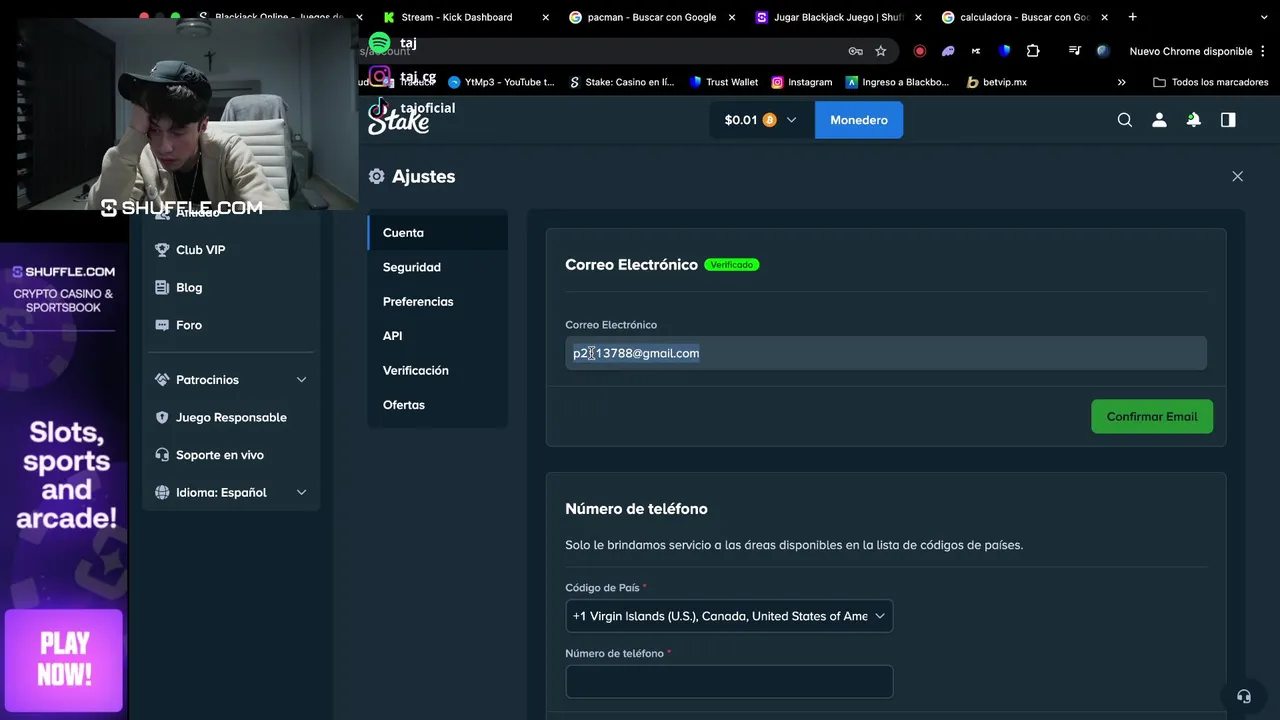Open the notifications bell
The width and height of the screenshot is (1280, 720).
click(x=1193, y=120)
